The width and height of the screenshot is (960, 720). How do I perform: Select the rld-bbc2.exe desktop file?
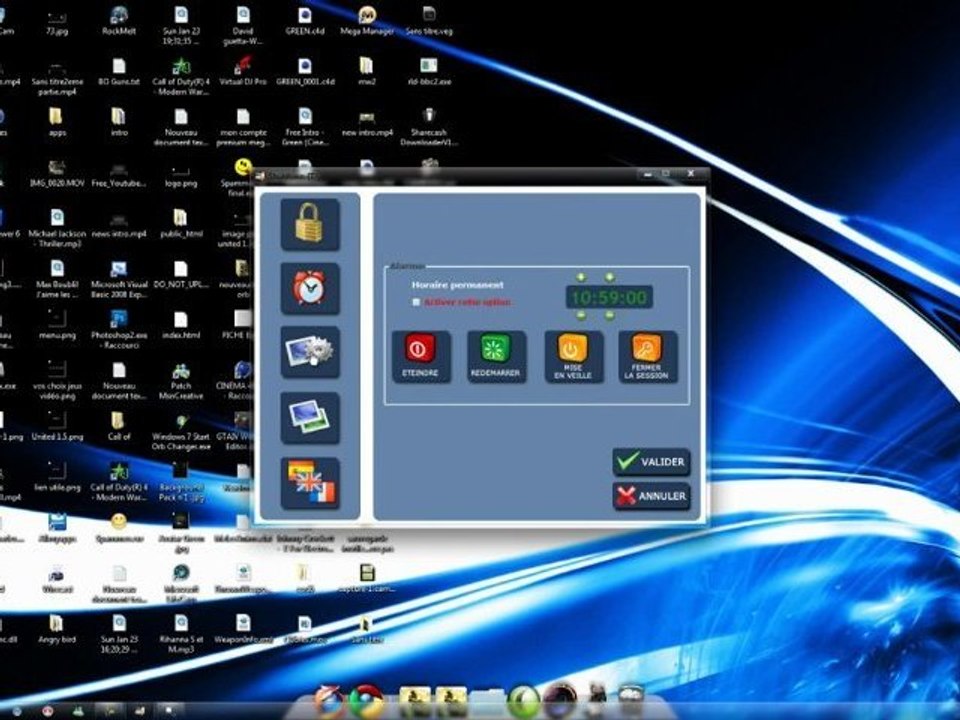pyautogui.click(x=429, y=72)
